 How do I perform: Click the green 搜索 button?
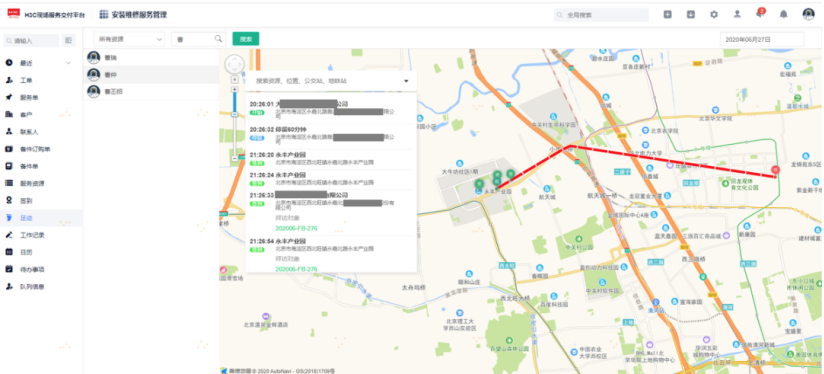(x=245, y=39)
